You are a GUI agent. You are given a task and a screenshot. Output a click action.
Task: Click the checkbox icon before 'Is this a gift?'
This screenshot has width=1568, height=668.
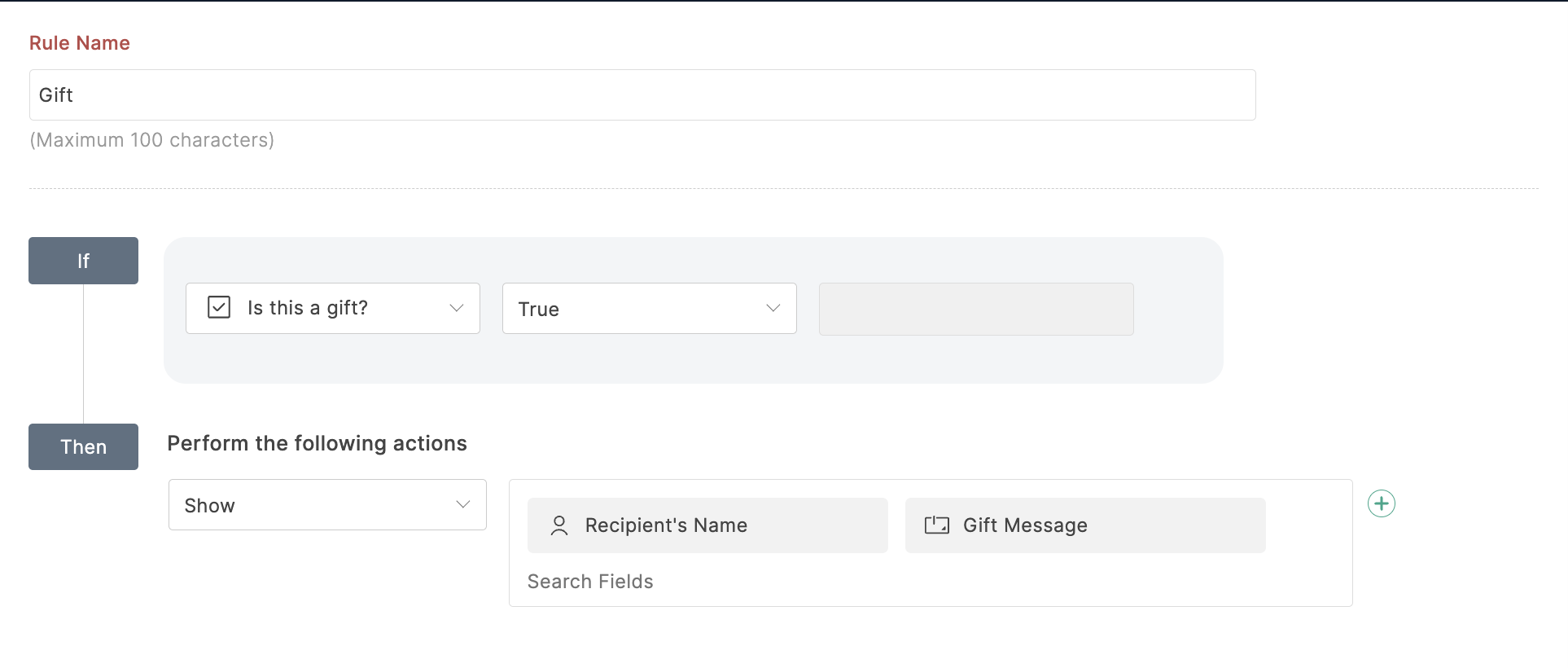tap(219, 307)
